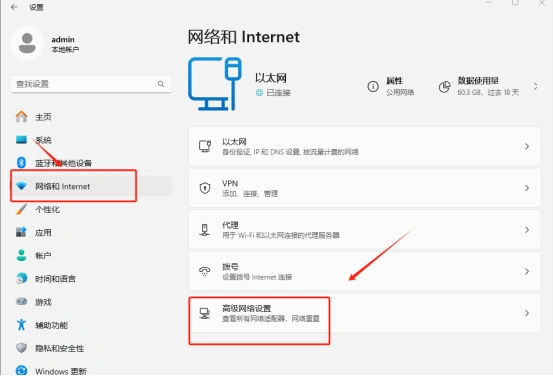Click the System (系统) monitor icon
Screen dimensions: 553x376
(x=22, y=140)
